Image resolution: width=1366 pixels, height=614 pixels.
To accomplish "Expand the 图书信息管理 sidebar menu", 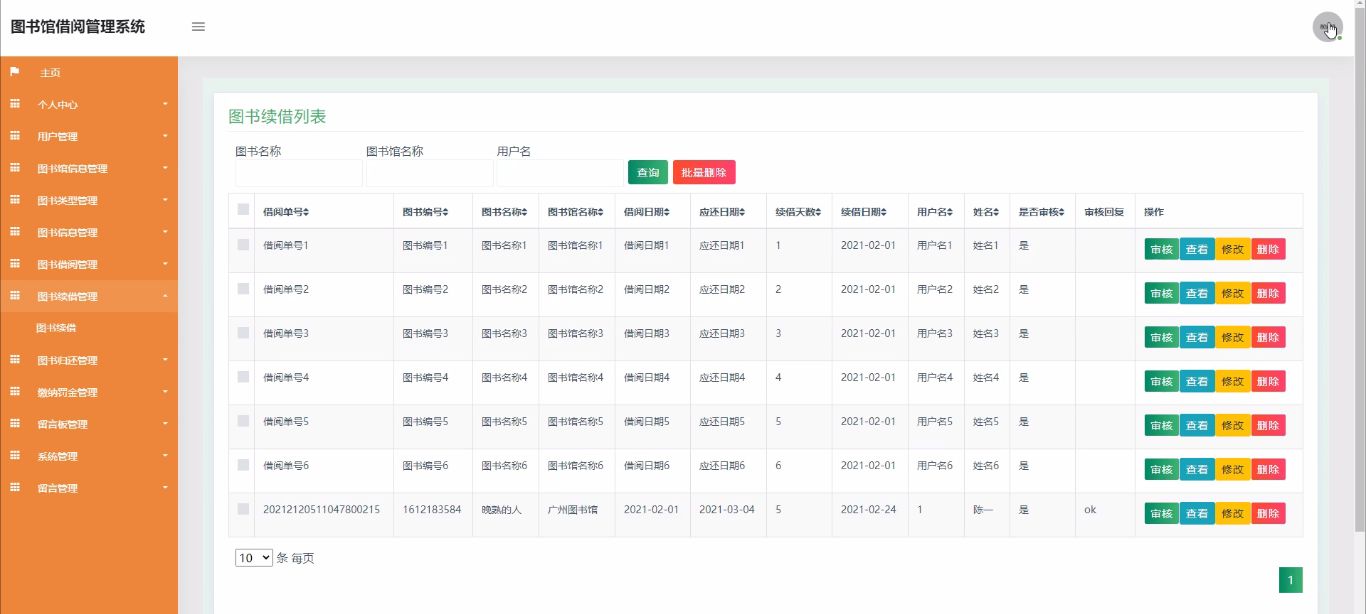I will (89, 232).
